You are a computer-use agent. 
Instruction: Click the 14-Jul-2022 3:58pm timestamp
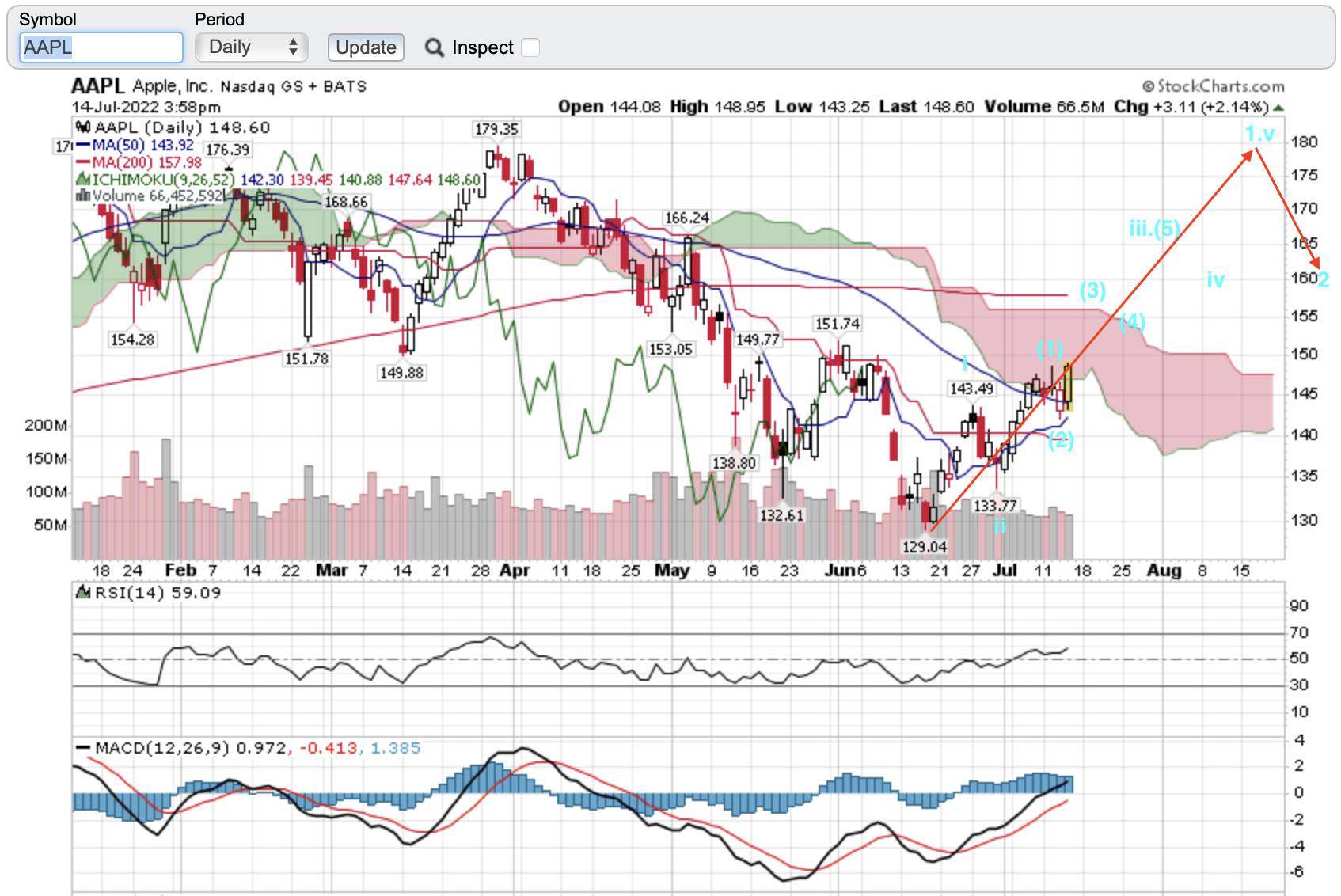(146, 107)
